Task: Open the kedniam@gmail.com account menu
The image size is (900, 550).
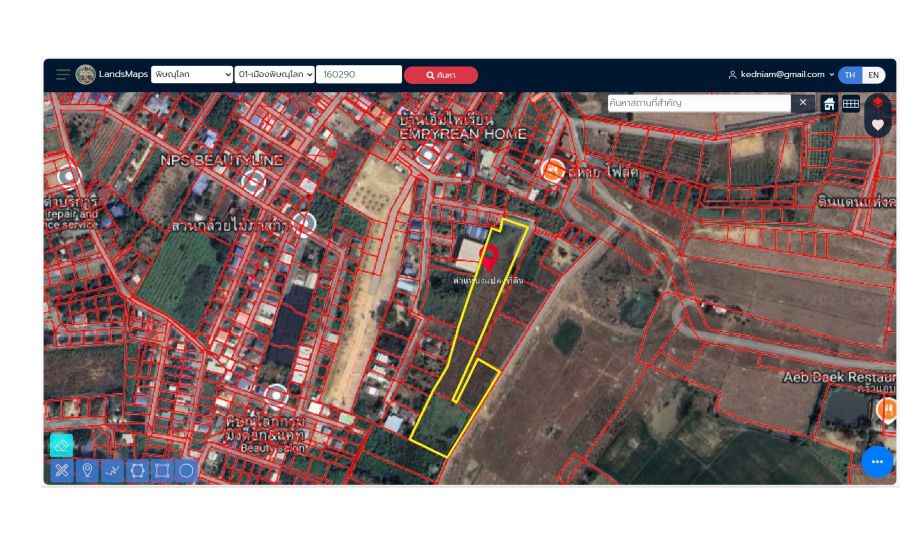Action: 781,75
